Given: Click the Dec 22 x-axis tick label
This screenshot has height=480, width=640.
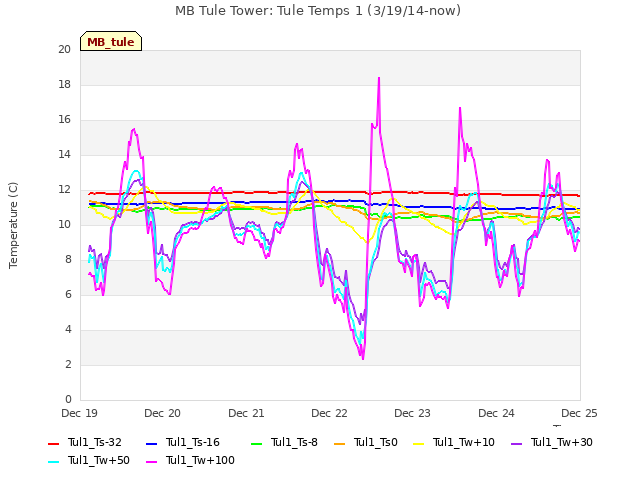Looking at the screenshot, I should 329,413.
